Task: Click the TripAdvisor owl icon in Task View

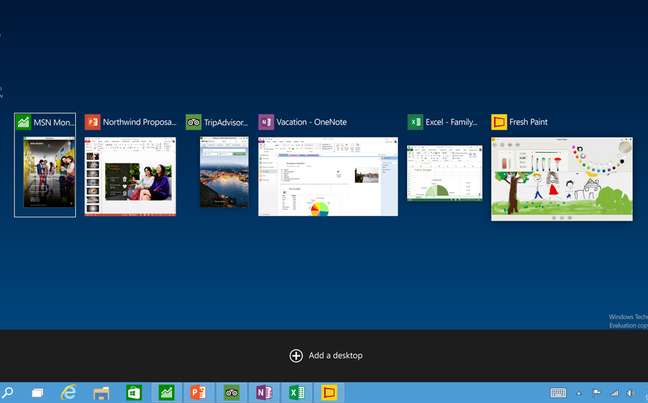Action: click(193, 122)
